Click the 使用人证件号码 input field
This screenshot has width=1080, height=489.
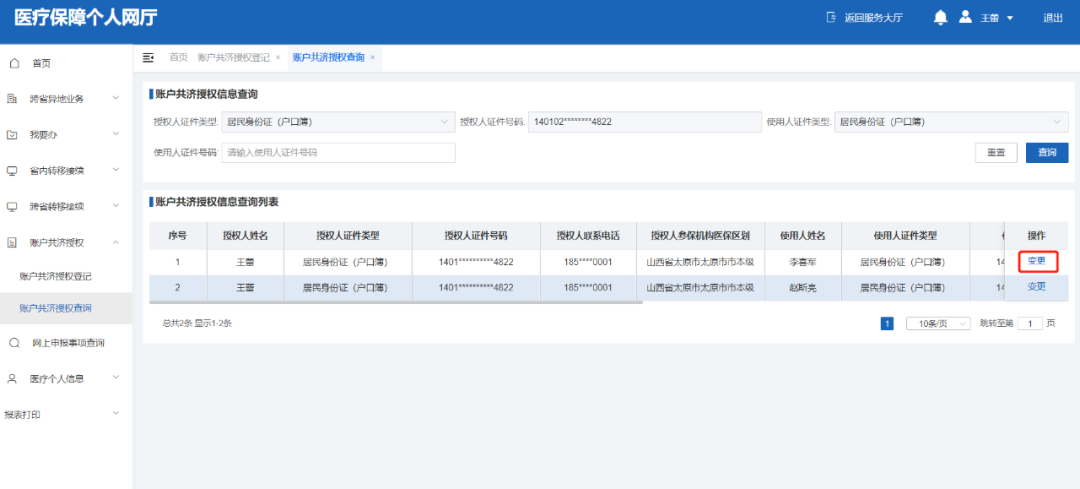pyautogui.click(x=338, y=153)
